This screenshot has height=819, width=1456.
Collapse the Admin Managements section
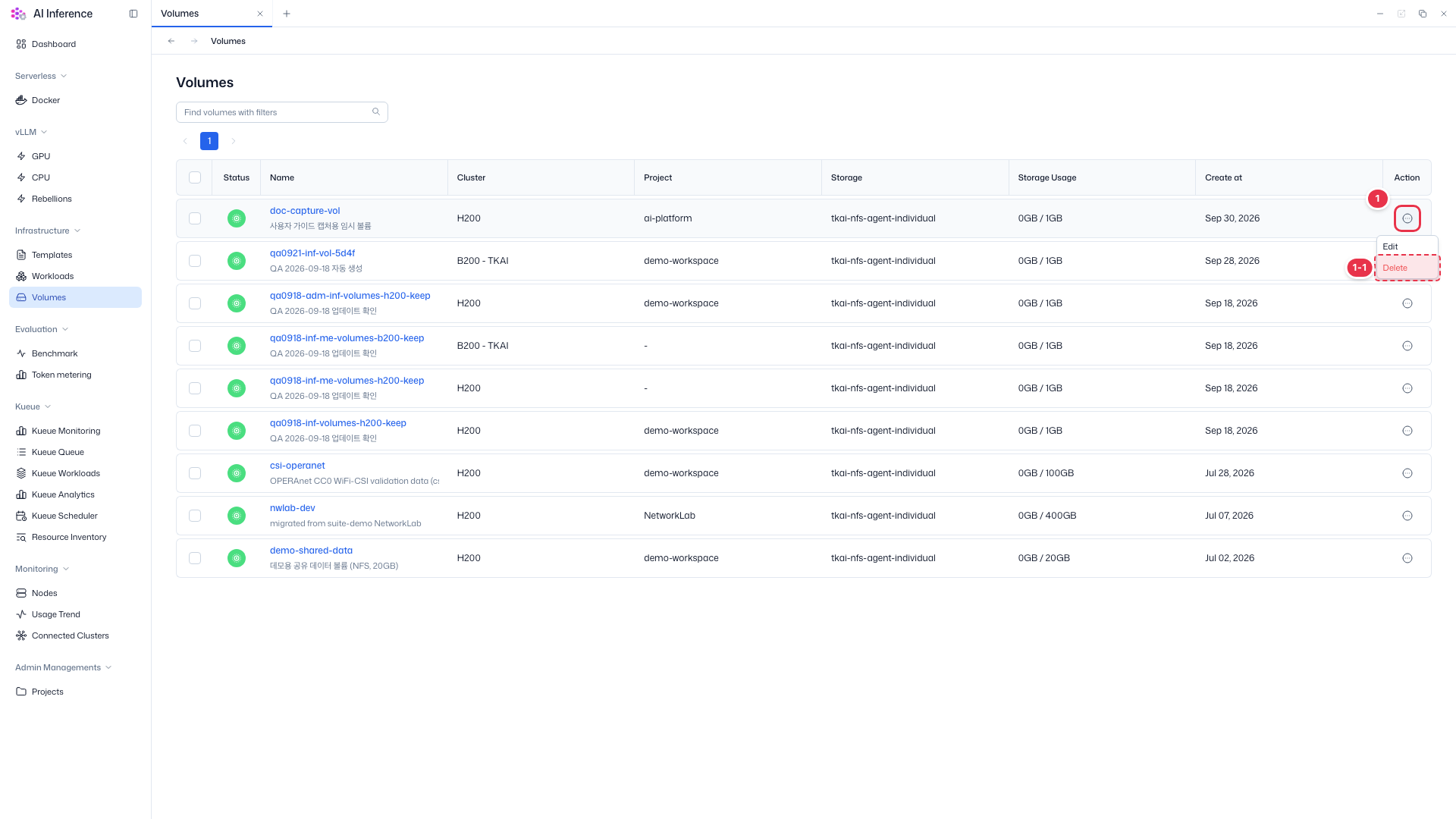(64, 667)
